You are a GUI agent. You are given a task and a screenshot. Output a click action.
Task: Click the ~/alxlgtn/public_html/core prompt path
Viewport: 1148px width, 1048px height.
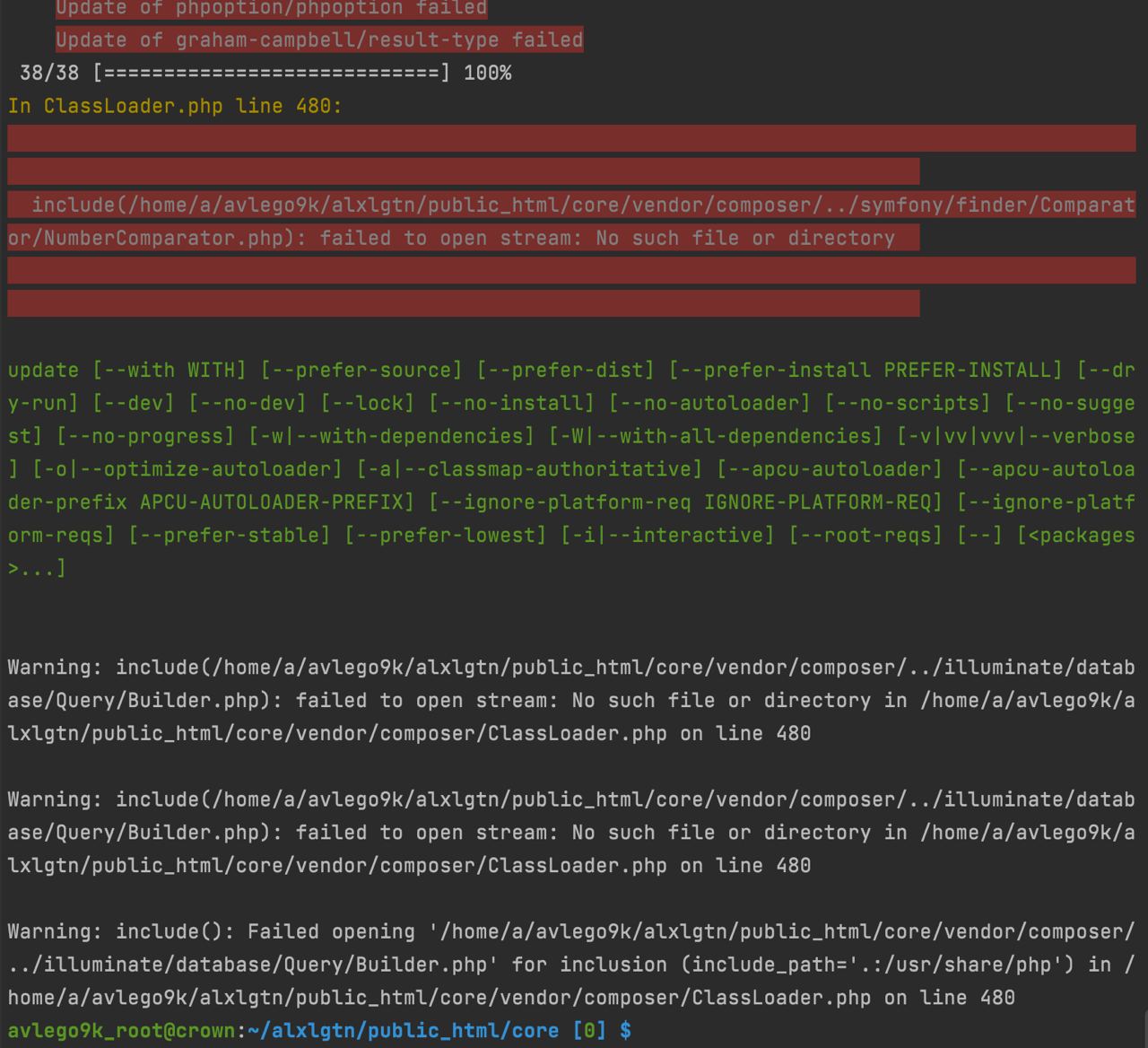403,1031
